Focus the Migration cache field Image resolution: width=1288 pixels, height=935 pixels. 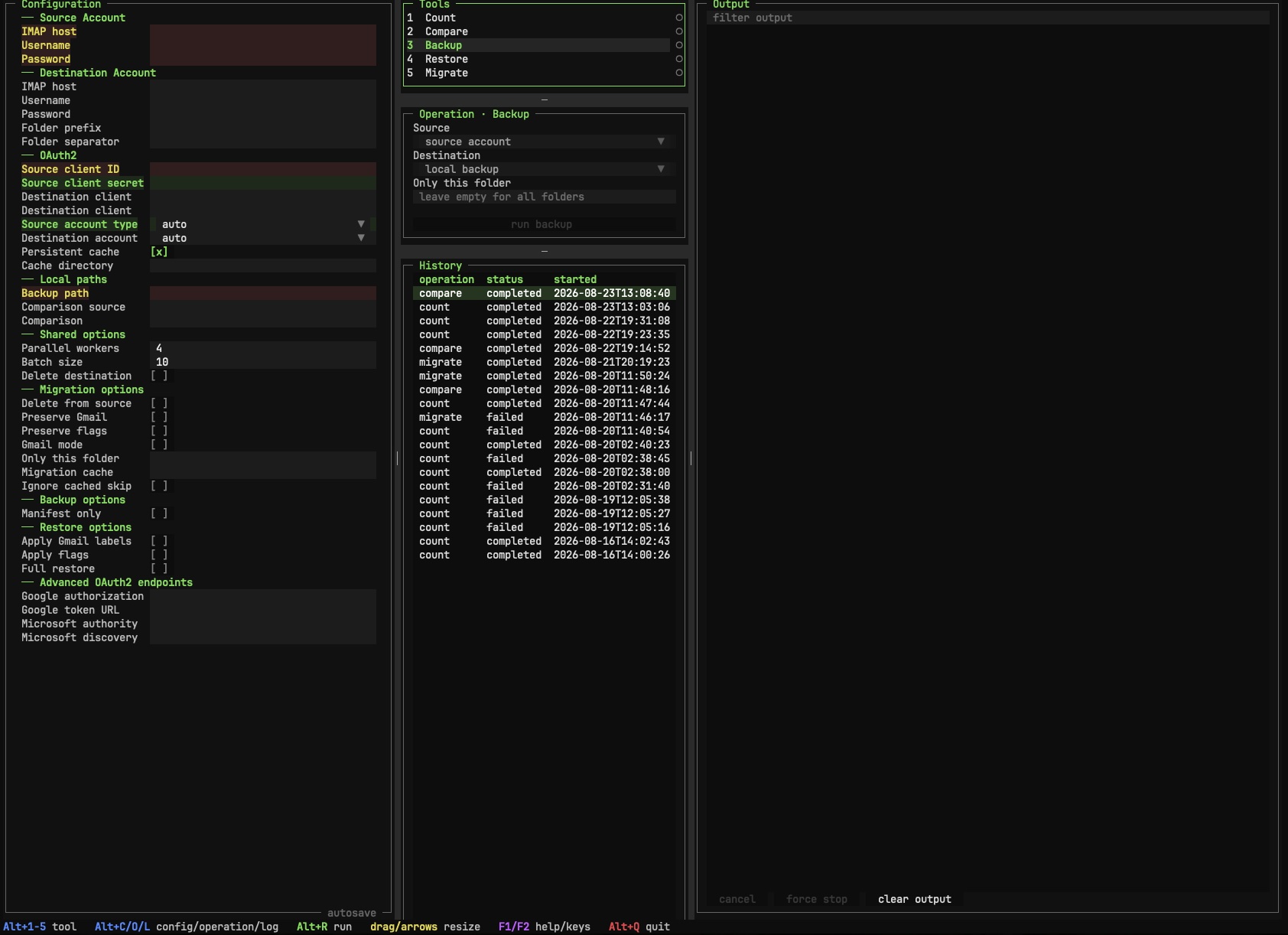(x=263, y=472)
